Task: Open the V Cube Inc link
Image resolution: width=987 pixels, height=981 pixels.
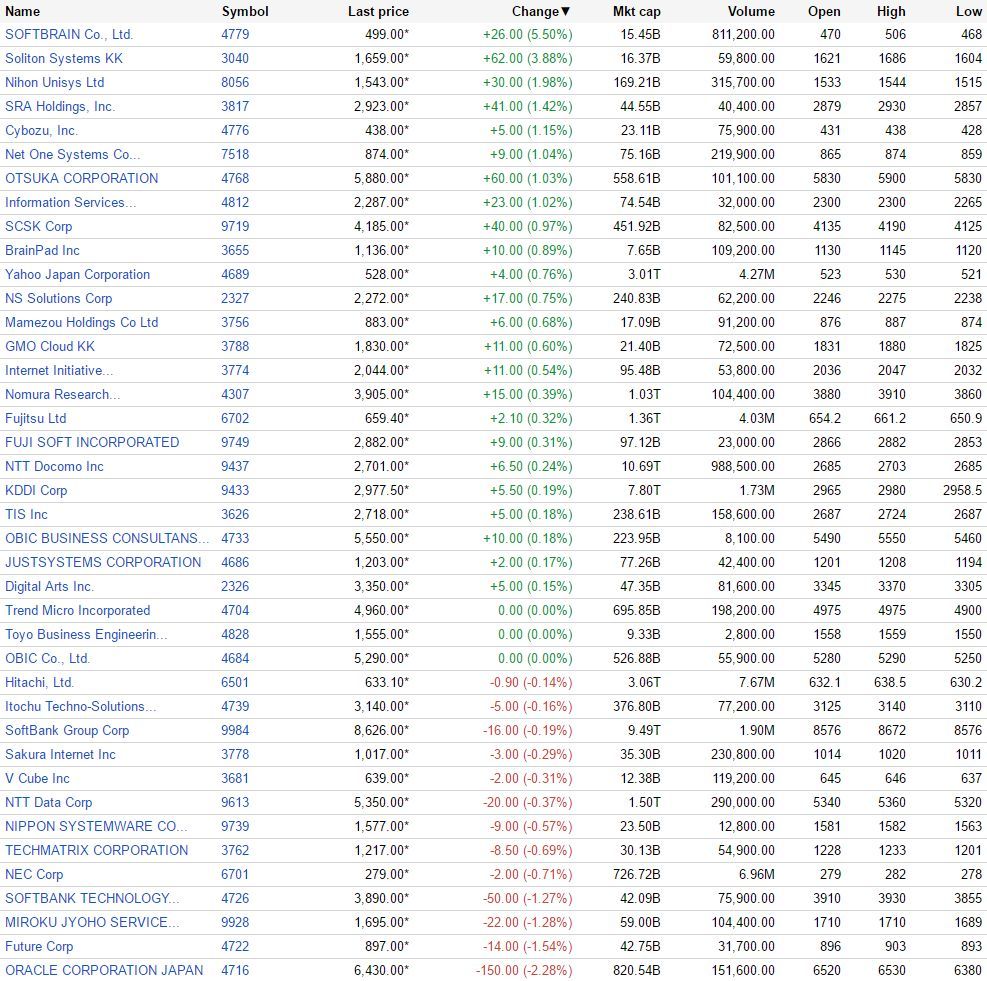Action: (x=37, y=778)
